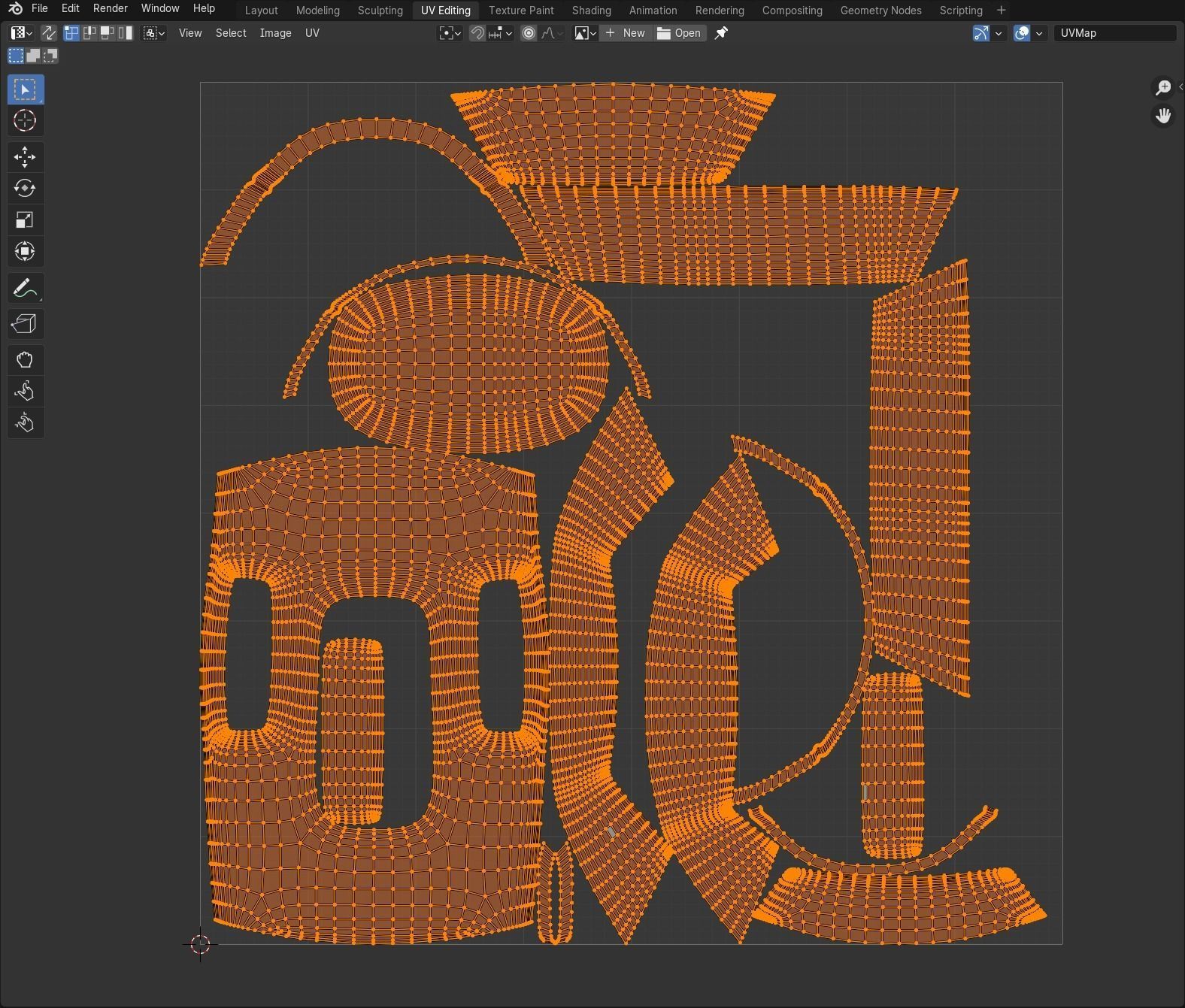
Task: Add a new workspace with plus icon
Action: [x=1001, y=11]
